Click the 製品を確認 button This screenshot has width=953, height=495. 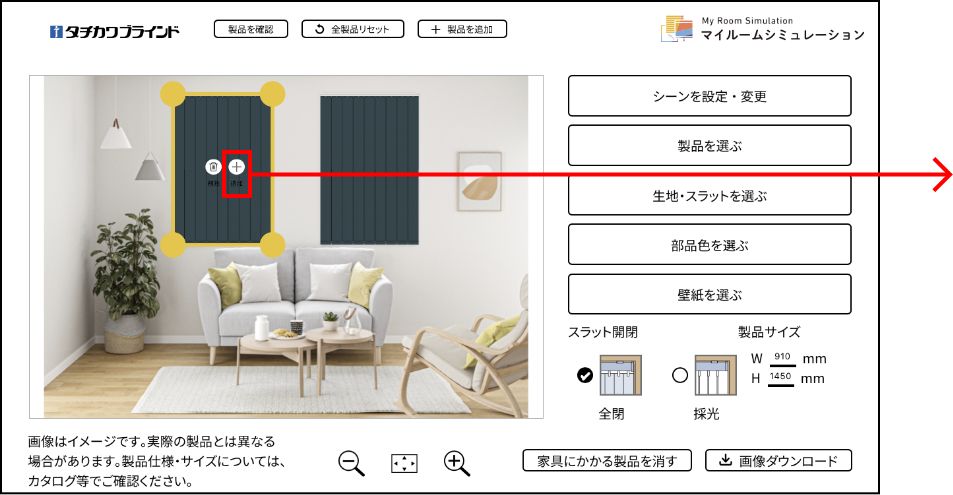[250, 29]
